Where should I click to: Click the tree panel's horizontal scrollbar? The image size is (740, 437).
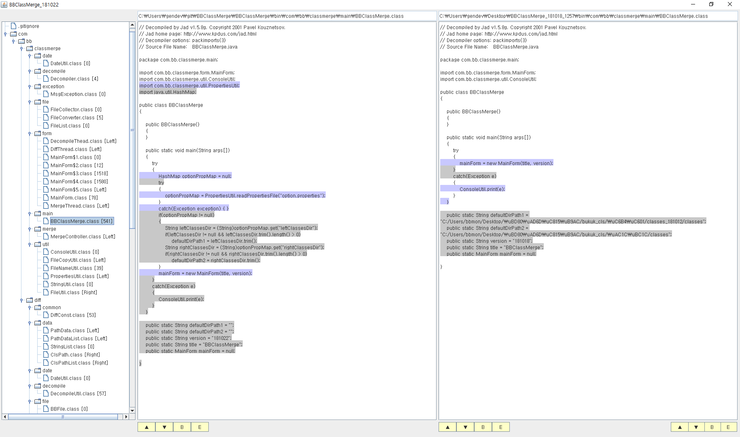pyautogui.click(x=60, y=416)
